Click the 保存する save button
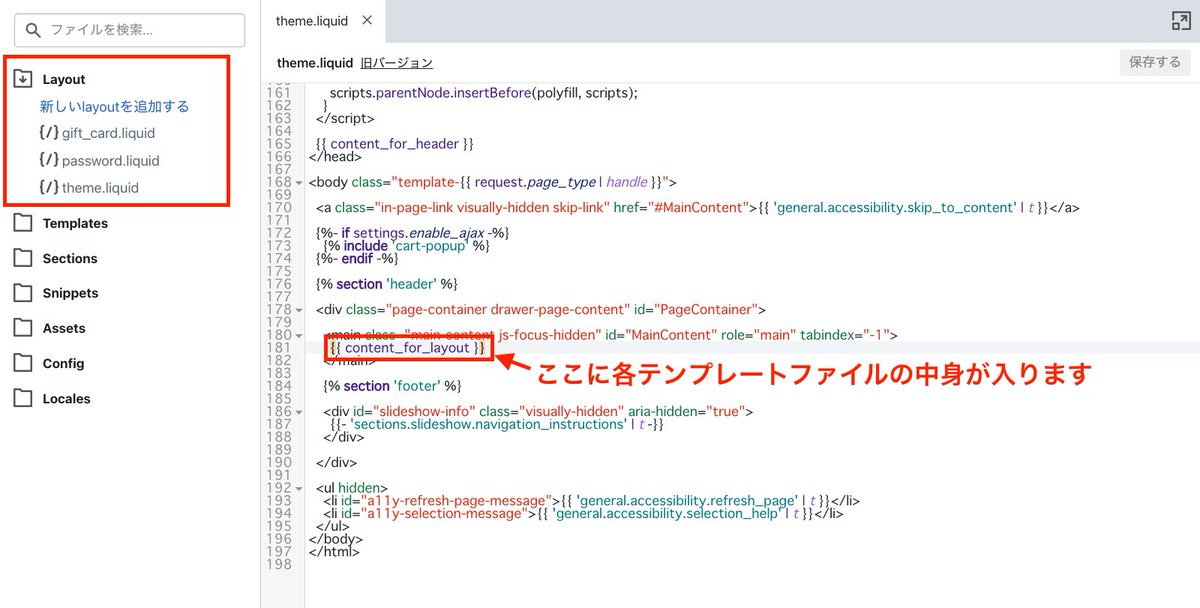This screenshot has width=1200, height=608. [1155, 62]
